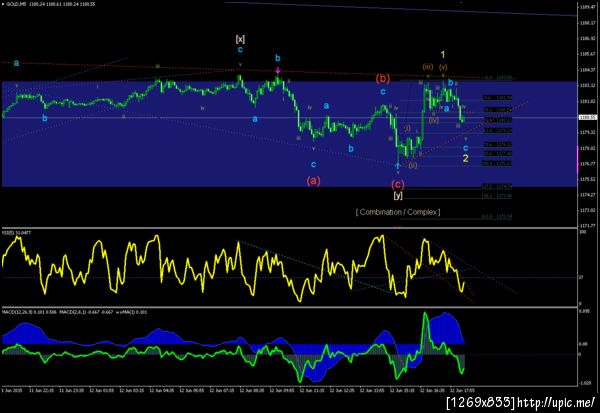Select the cyan b label above pink arrow
The width and height of the screenshot is (600, 413).
pos(278,58)
